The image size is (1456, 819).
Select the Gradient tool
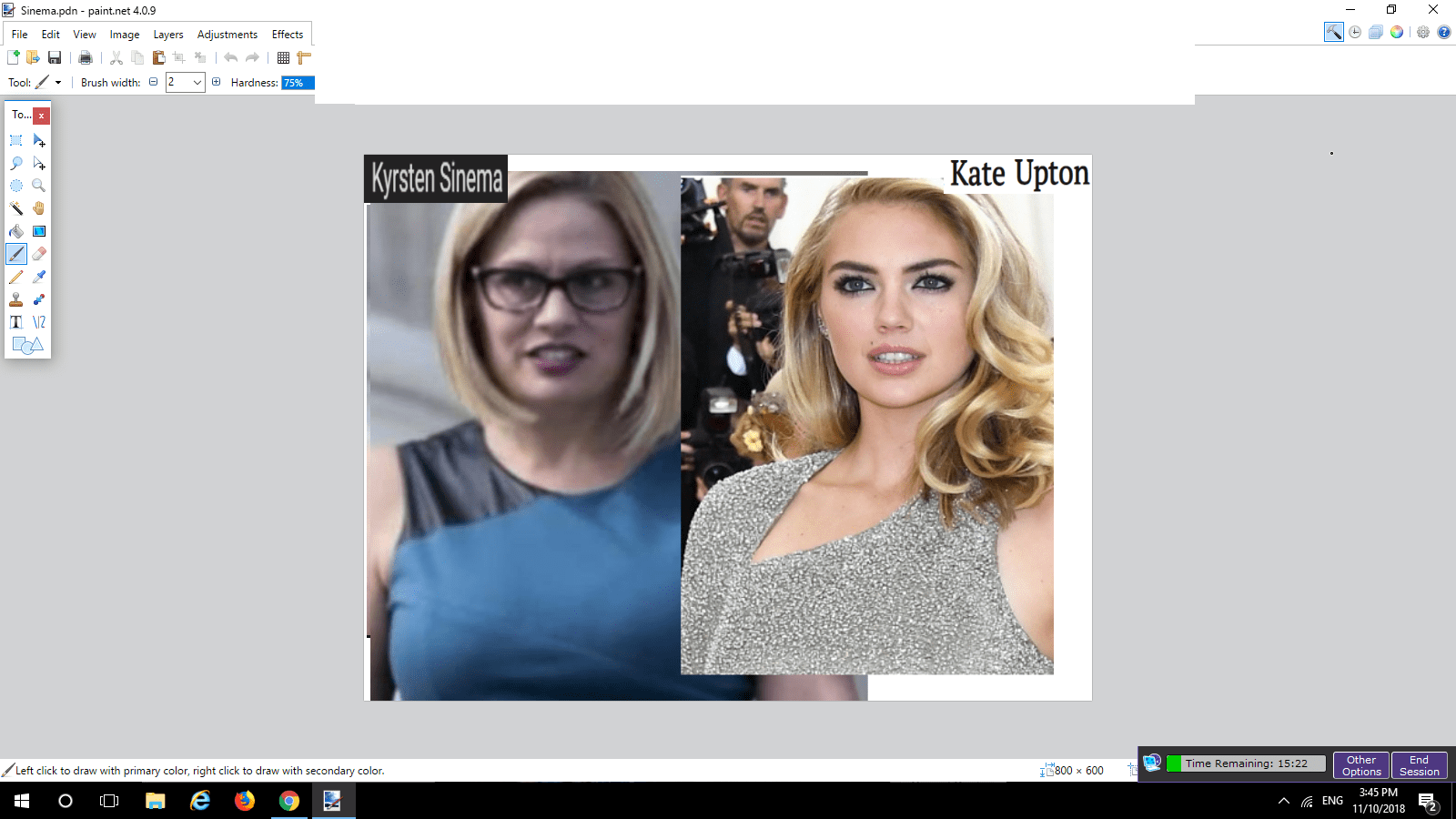(x=39, y=231)
